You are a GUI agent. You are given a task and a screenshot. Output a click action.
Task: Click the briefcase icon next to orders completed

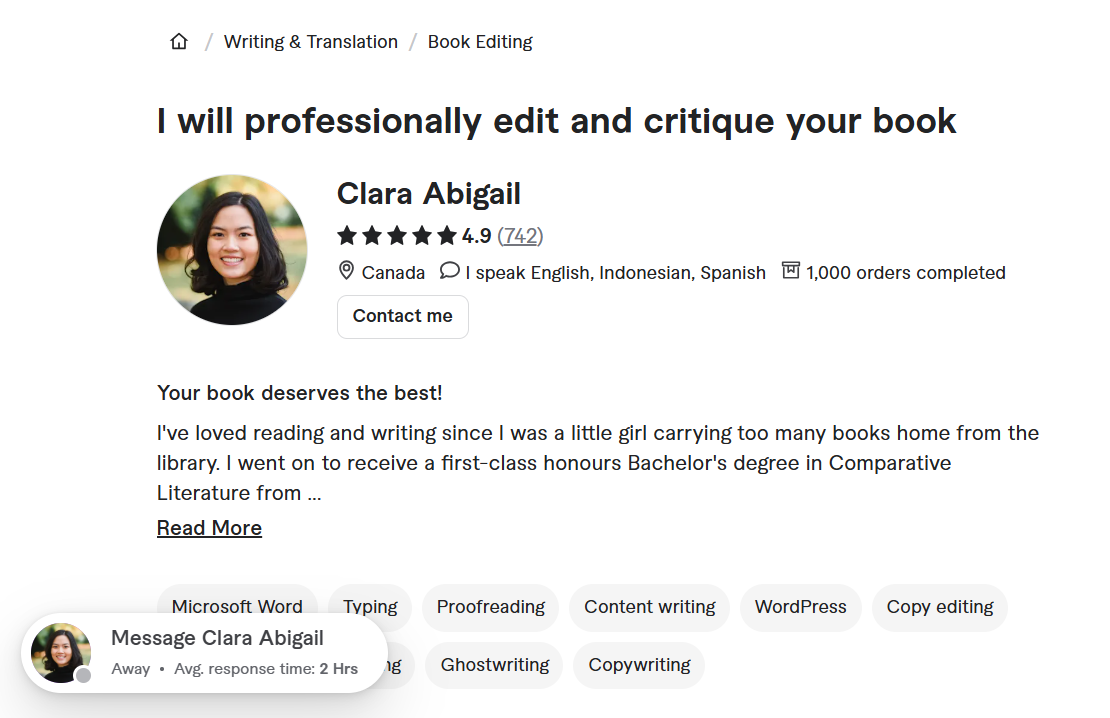tap(789, 271)
